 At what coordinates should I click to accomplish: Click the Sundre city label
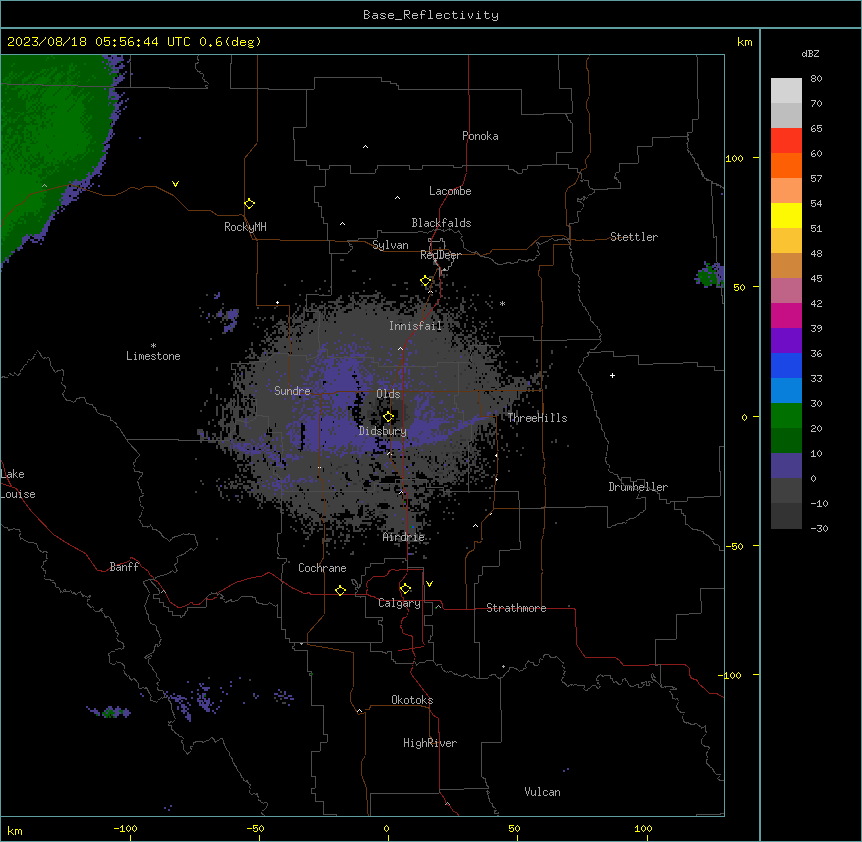(x=292, y=391)
